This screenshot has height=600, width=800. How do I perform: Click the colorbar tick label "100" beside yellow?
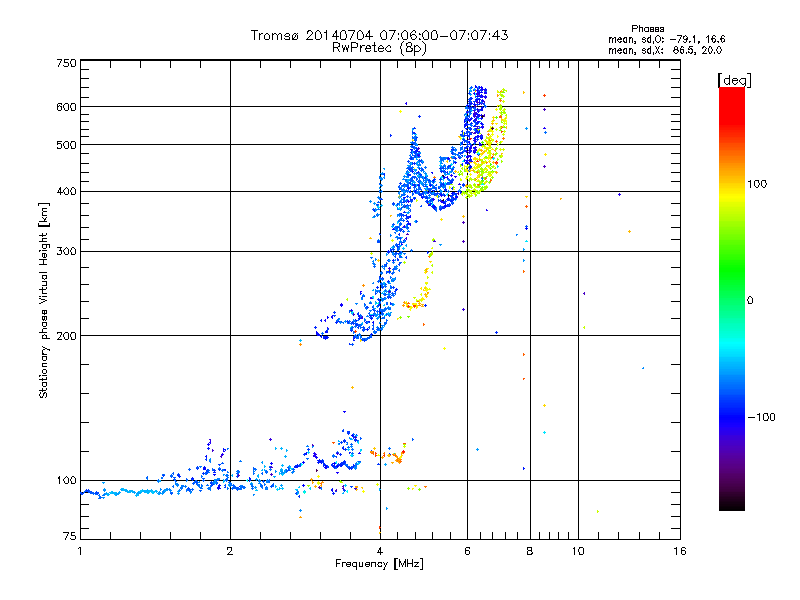(x=757, y=184)
